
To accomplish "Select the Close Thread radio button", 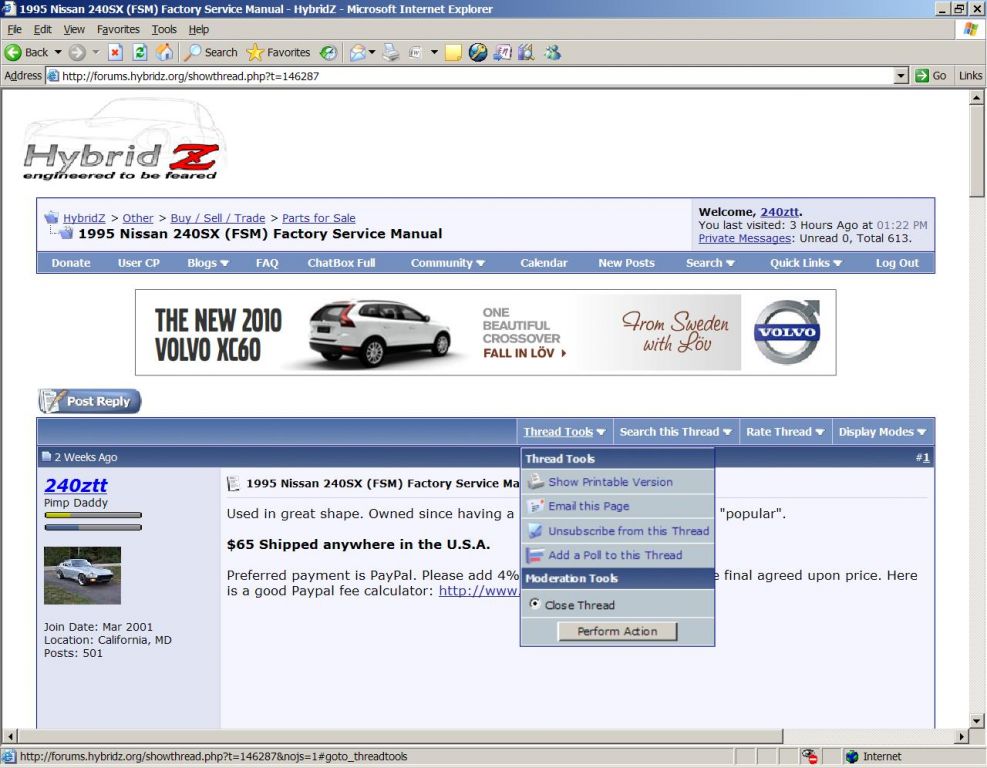I will point(534,605).
